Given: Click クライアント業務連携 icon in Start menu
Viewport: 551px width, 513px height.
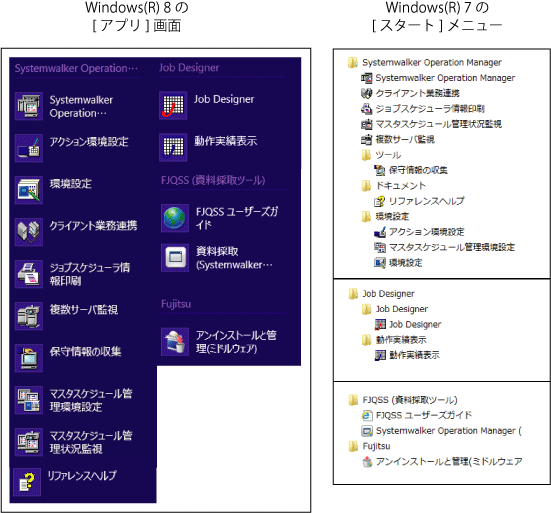Looking at the screenshot, I should 367,93.
